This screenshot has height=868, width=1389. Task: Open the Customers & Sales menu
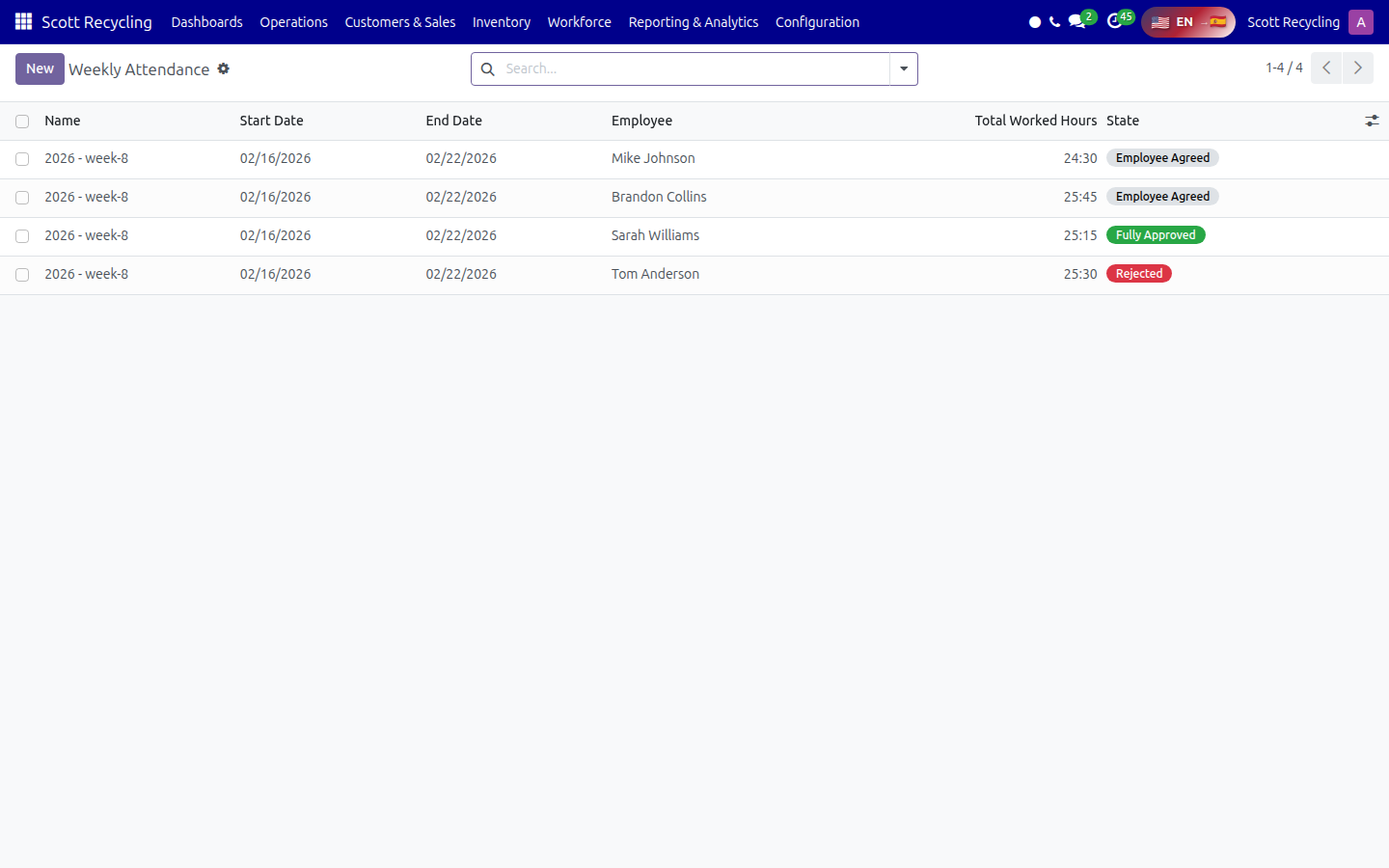(x=400, y=22)
